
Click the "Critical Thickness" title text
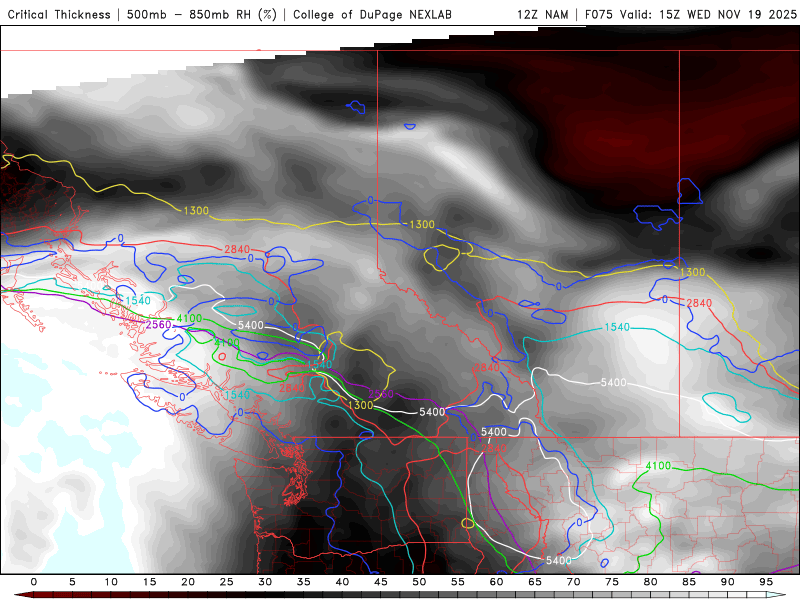(59, 15)
